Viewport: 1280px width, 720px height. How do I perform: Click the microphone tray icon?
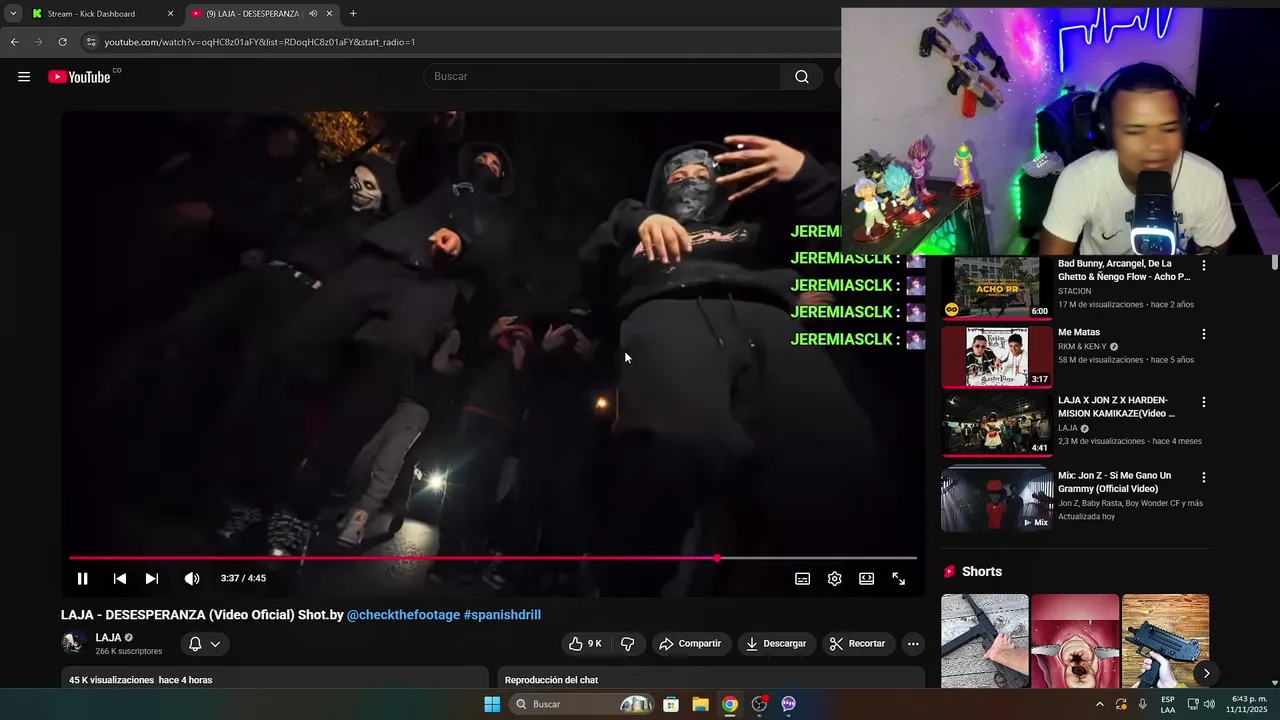pos(1143,704)
